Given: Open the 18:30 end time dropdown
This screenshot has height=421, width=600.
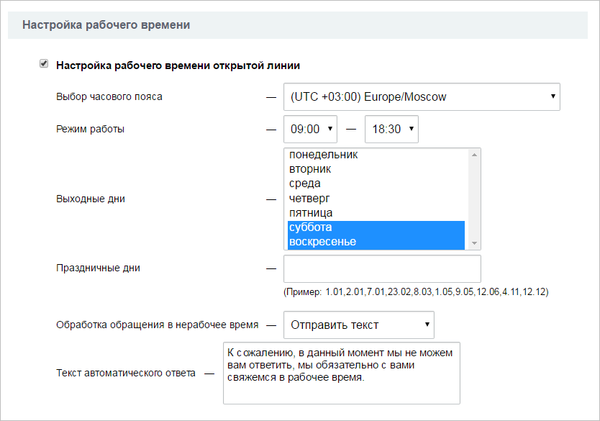Looking at the screenshot, I should tap(391, 129).
